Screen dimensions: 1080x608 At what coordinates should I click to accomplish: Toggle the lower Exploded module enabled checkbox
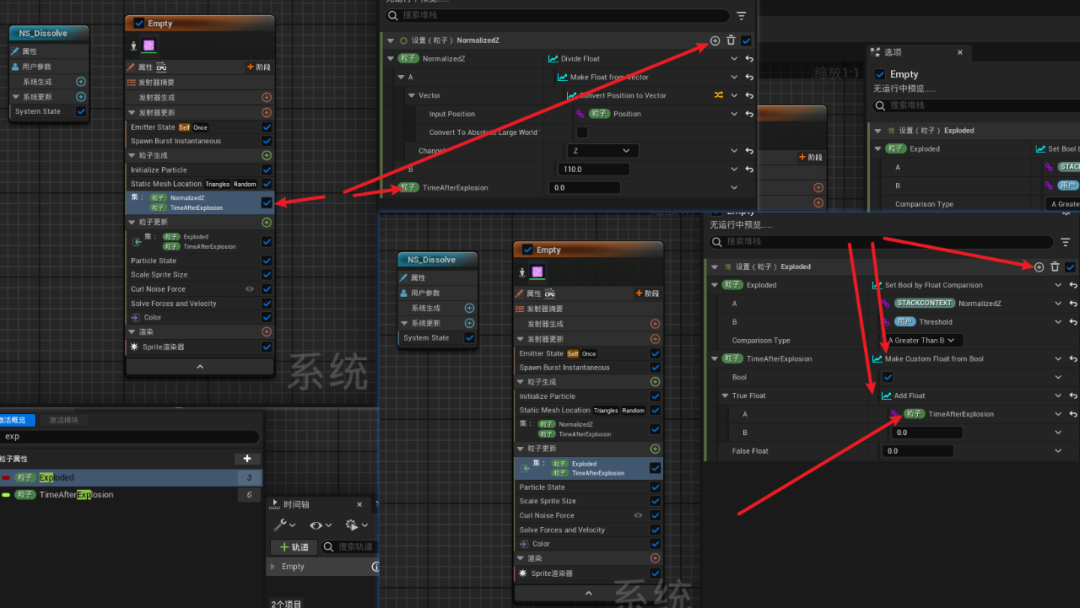(1070, 266)
